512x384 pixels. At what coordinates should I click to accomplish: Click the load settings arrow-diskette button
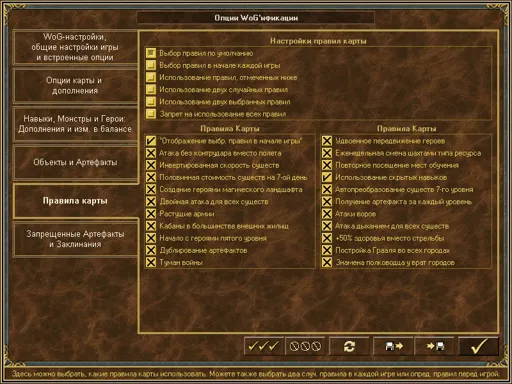click(x=435, y=346)
